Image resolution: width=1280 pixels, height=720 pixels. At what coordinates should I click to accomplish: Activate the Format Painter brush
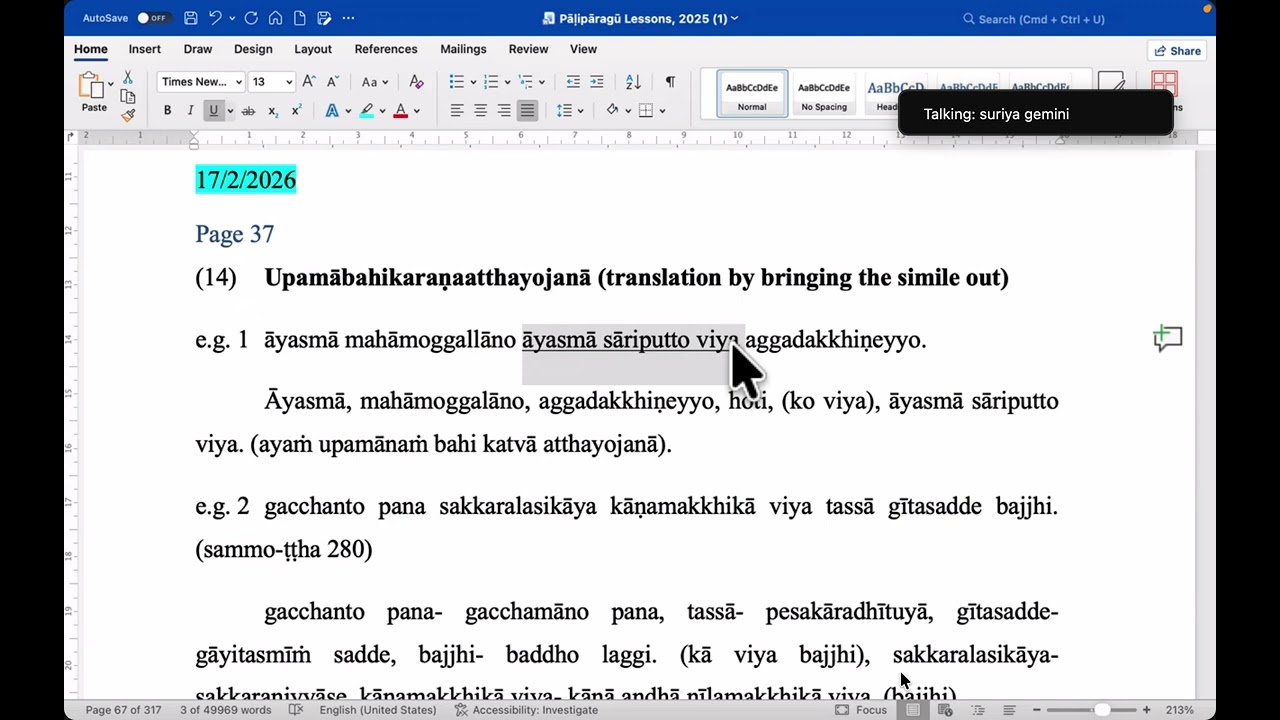click(x=128, y=115)
